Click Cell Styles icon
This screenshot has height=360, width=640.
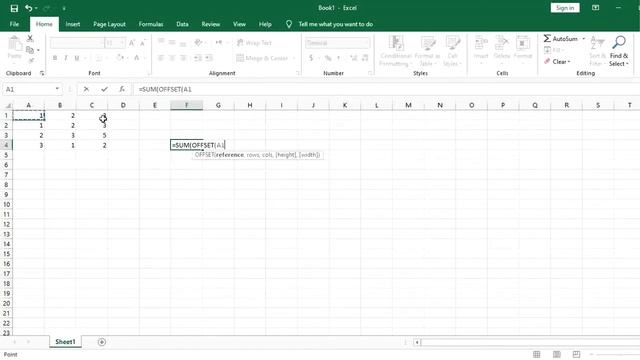pos(453,43)
